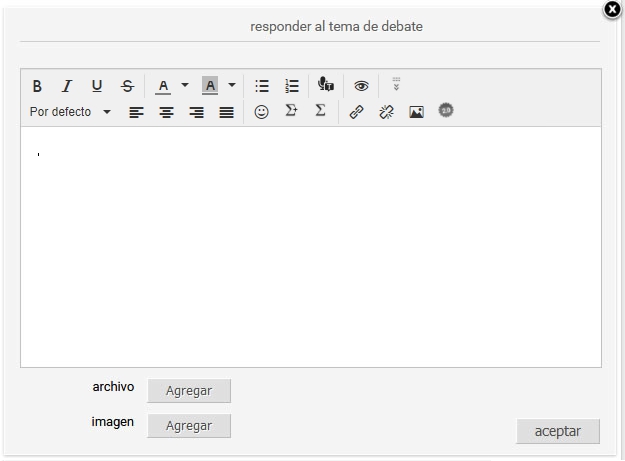This screenshot has height=461, width=625.
Task: Toggle bold formatting
Action: pyautogui.click(x=37, y=86)
